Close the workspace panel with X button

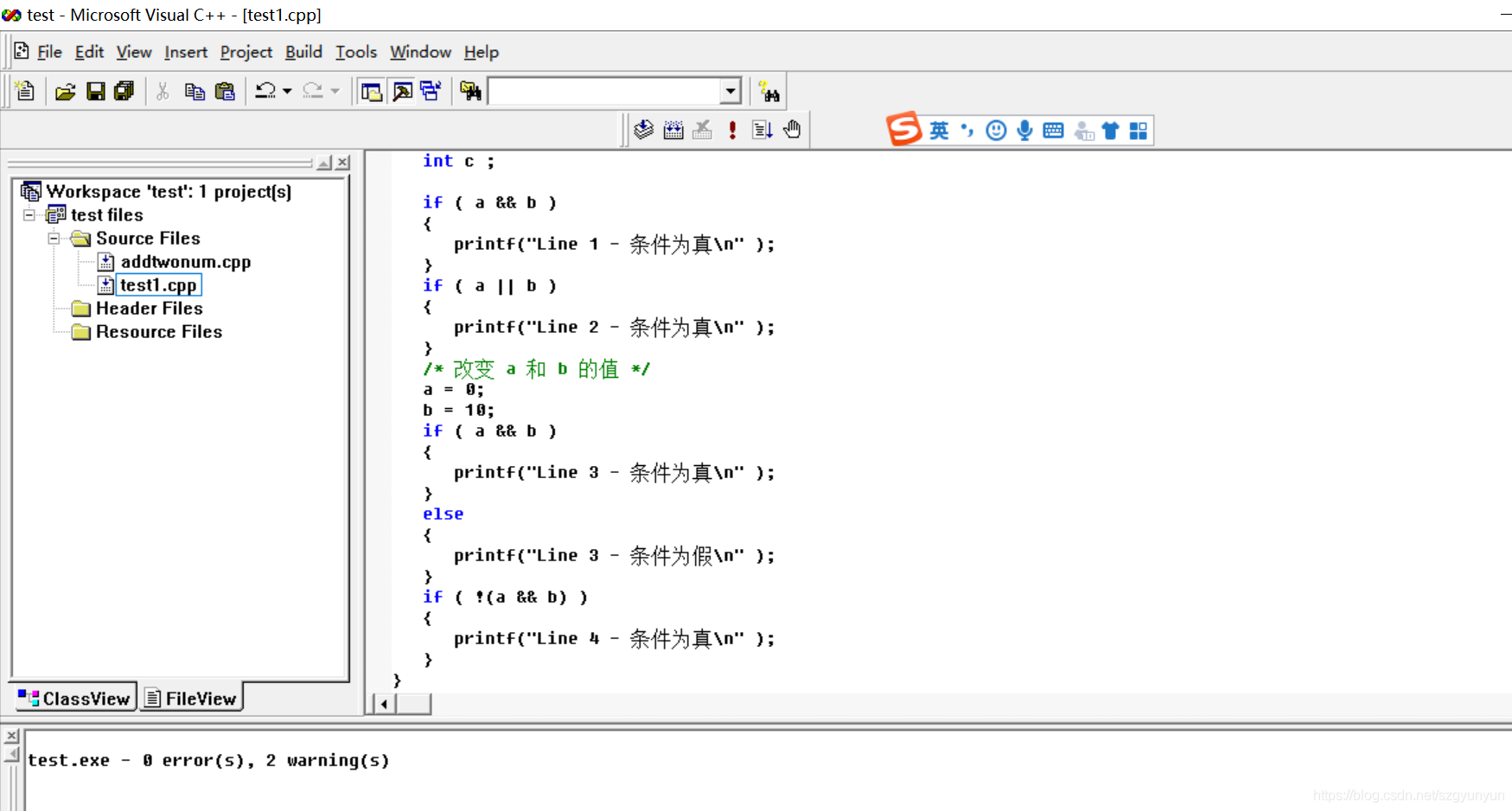pyautogui.click(x=343, y=163)
